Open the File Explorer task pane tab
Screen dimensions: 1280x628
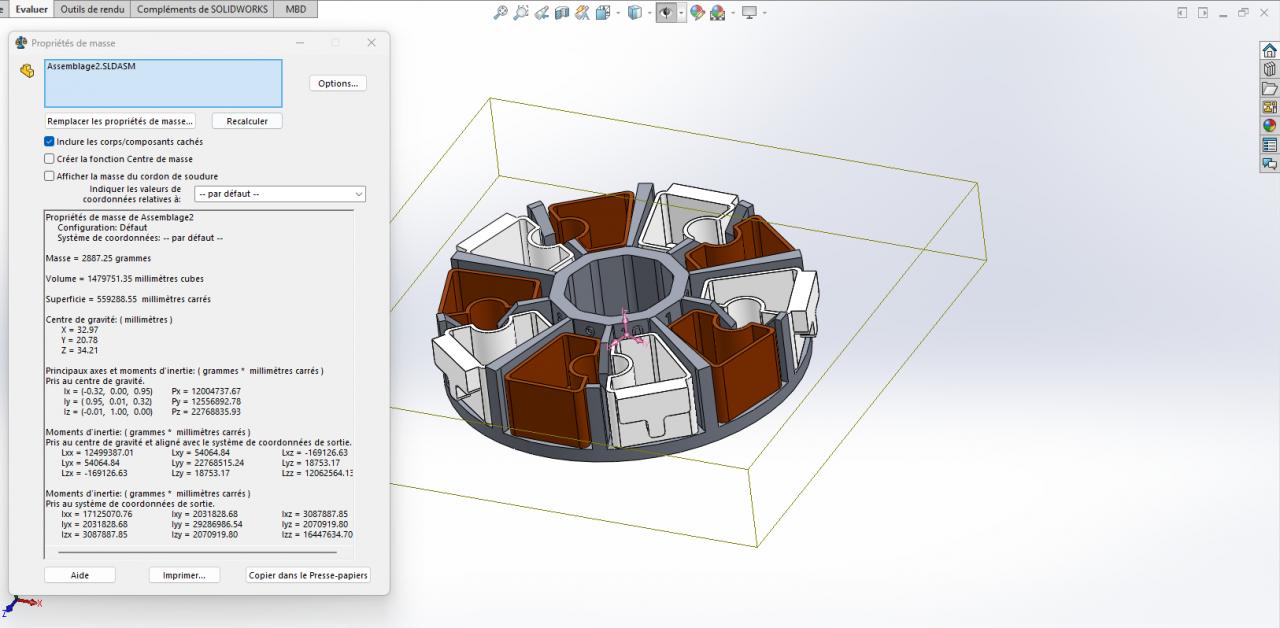click(x=1269, y=88)
